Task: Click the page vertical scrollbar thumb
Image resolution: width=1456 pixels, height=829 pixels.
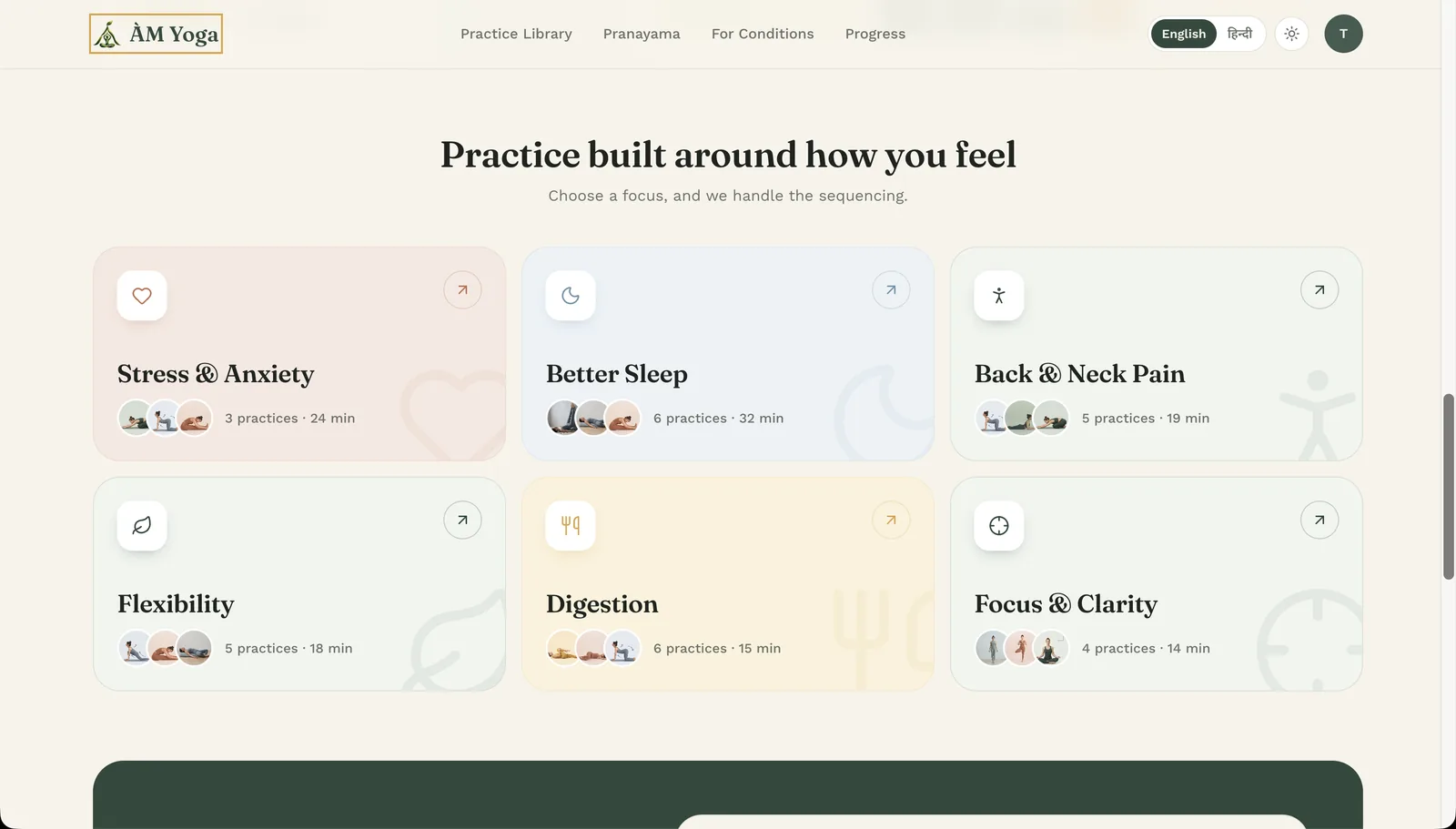Action: 1448,487
